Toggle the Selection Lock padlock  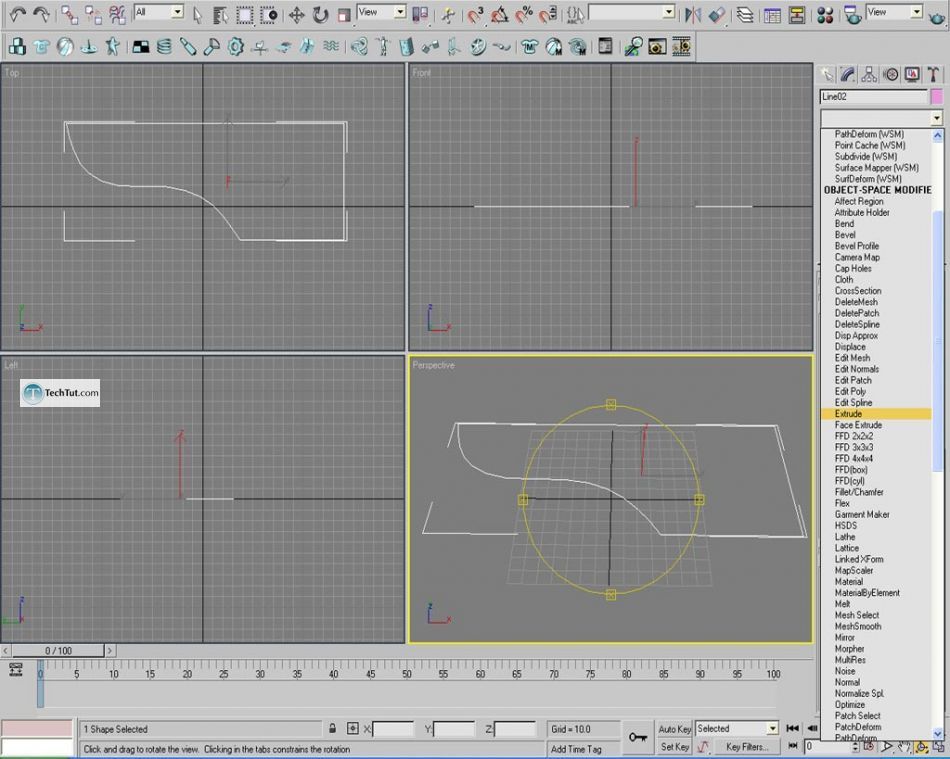[x=332, y=728]
